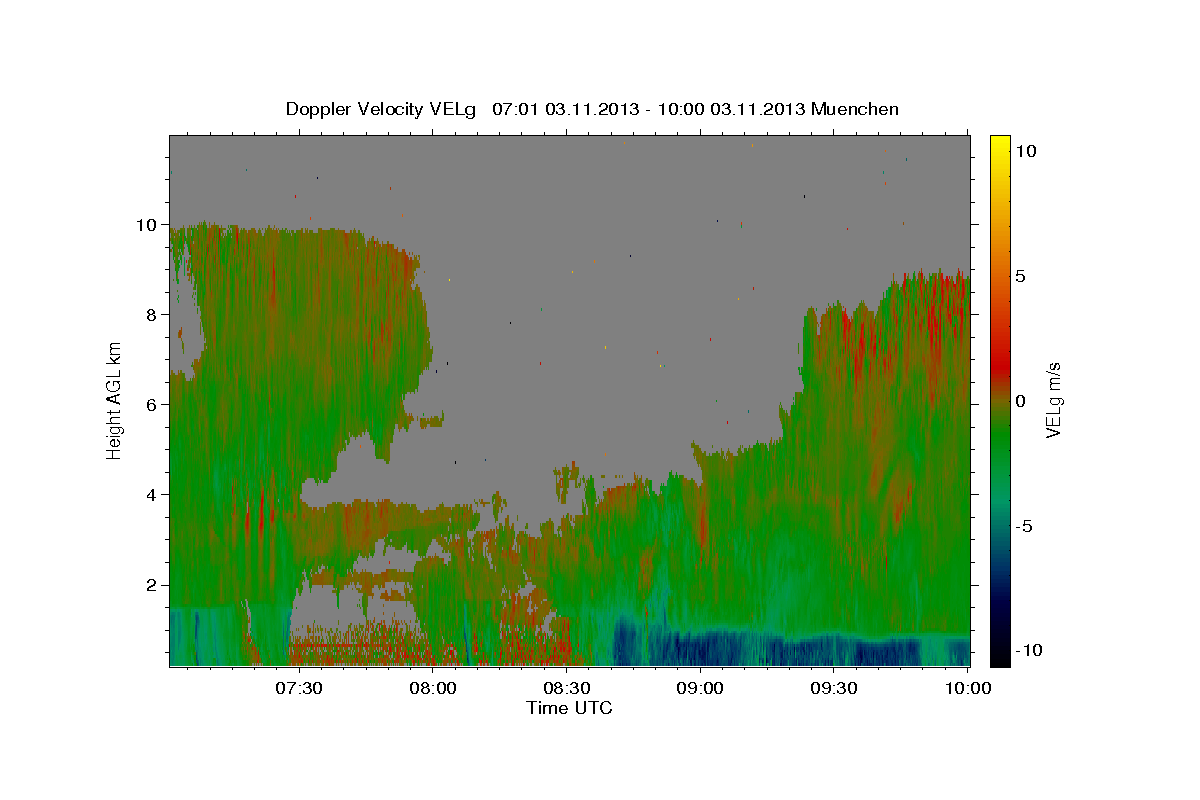Click the colorbar label '5'

click(1020, 275)
